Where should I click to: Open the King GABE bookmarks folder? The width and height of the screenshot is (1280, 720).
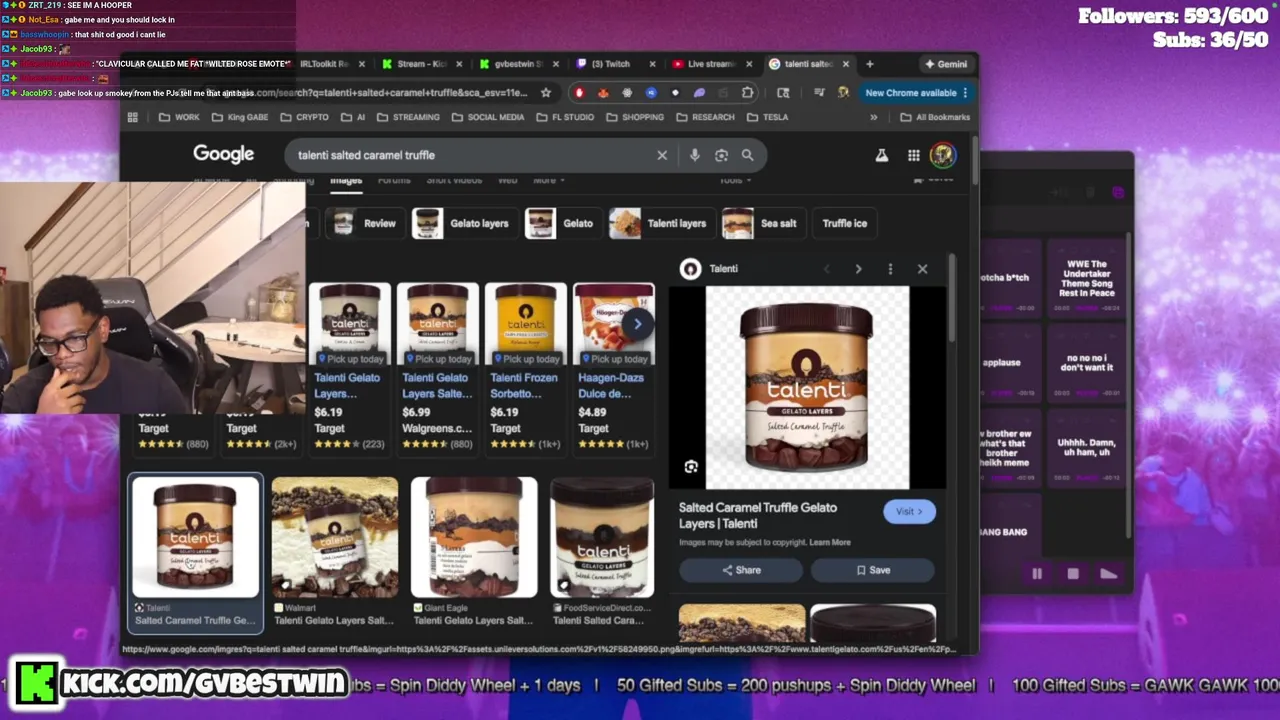pos(240,117)
